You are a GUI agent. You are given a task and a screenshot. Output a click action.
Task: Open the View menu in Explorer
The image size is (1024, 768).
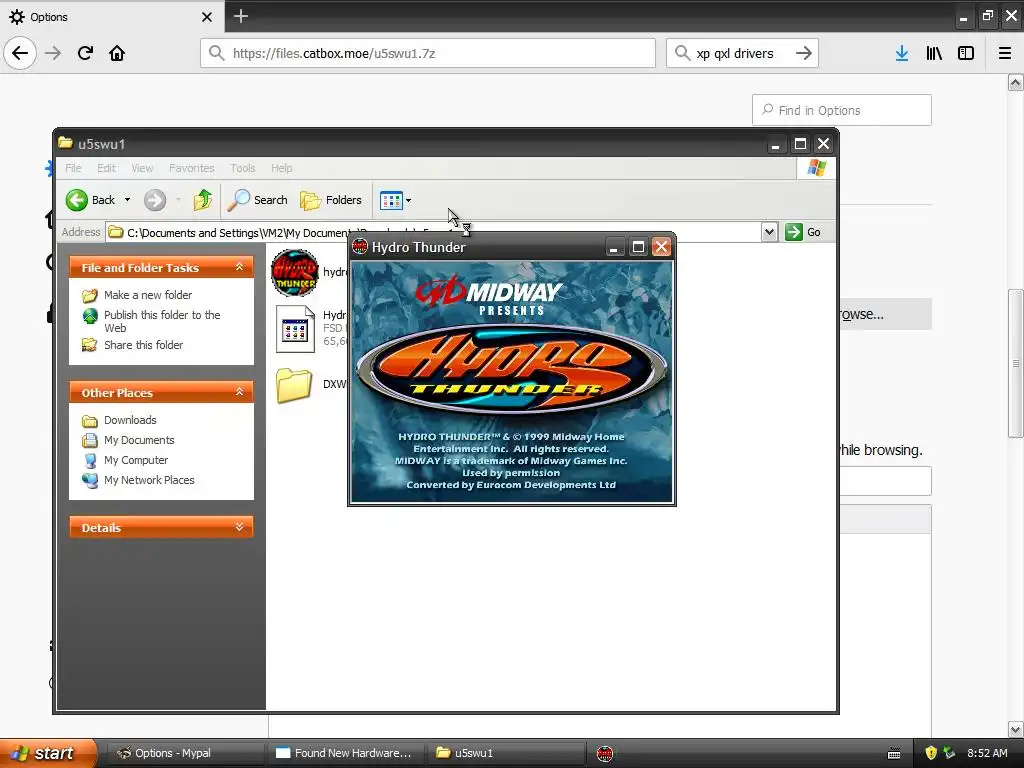[142, 168]
